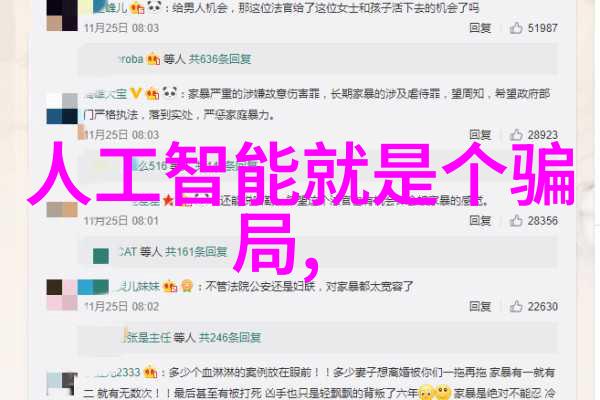Click 回复 beside the 28356 likes

[x=480, y=220]
